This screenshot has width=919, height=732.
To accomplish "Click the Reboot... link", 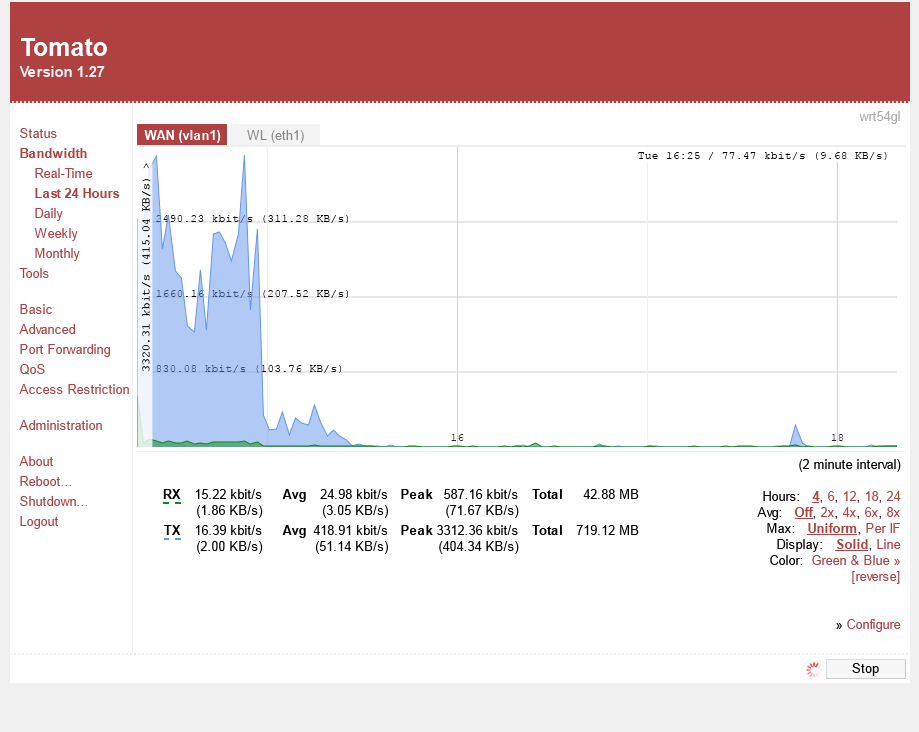I will tap(46, 481).
